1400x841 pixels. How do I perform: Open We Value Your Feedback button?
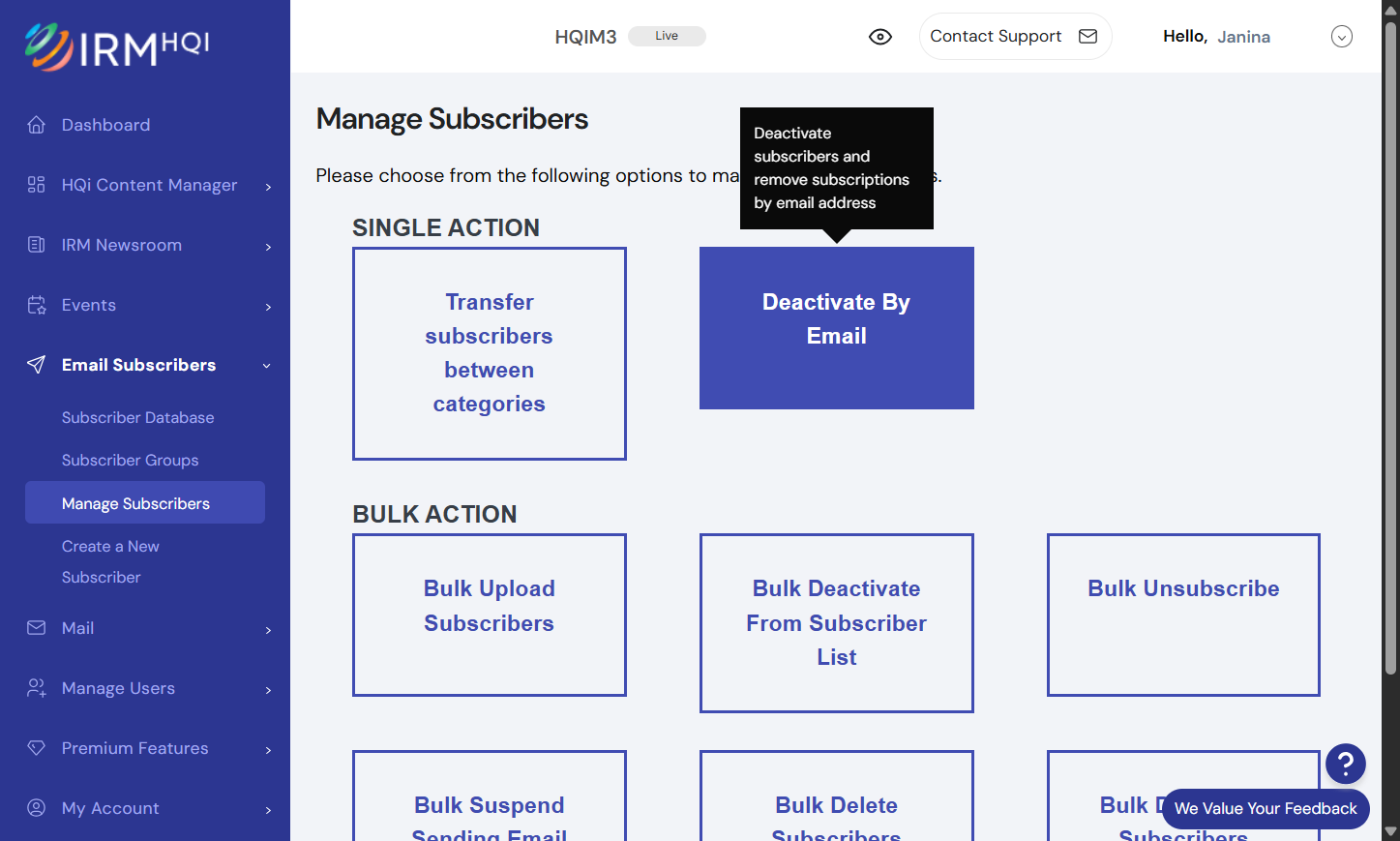coord(1266,809)
